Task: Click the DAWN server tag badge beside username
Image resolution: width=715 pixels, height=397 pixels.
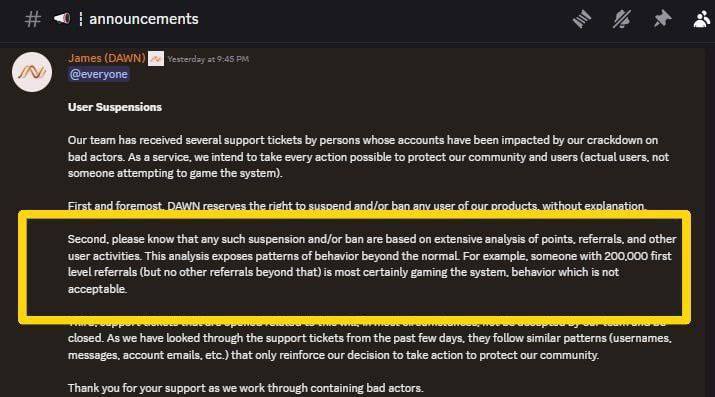Action: pos(156,58)
